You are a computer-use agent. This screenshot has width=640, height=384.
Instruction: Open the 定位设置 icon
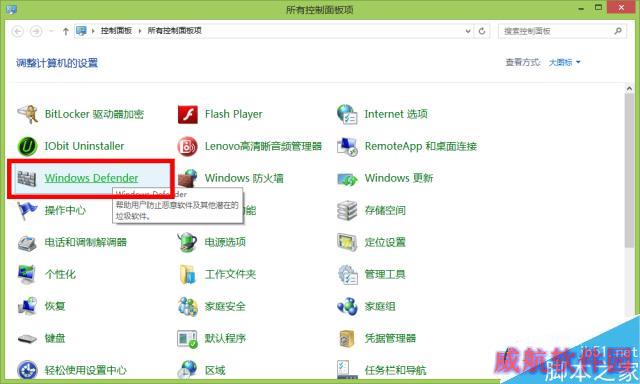347,242
